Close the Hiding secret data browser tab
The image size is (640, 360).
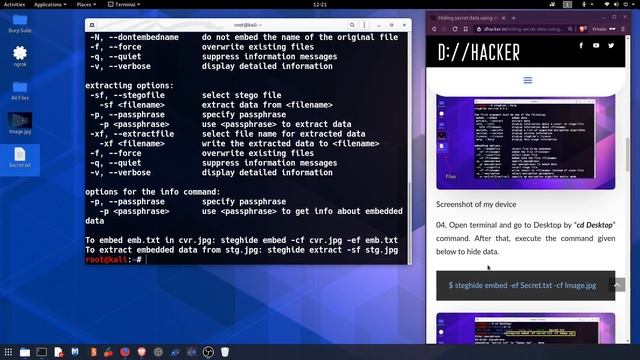coord(503,18)
